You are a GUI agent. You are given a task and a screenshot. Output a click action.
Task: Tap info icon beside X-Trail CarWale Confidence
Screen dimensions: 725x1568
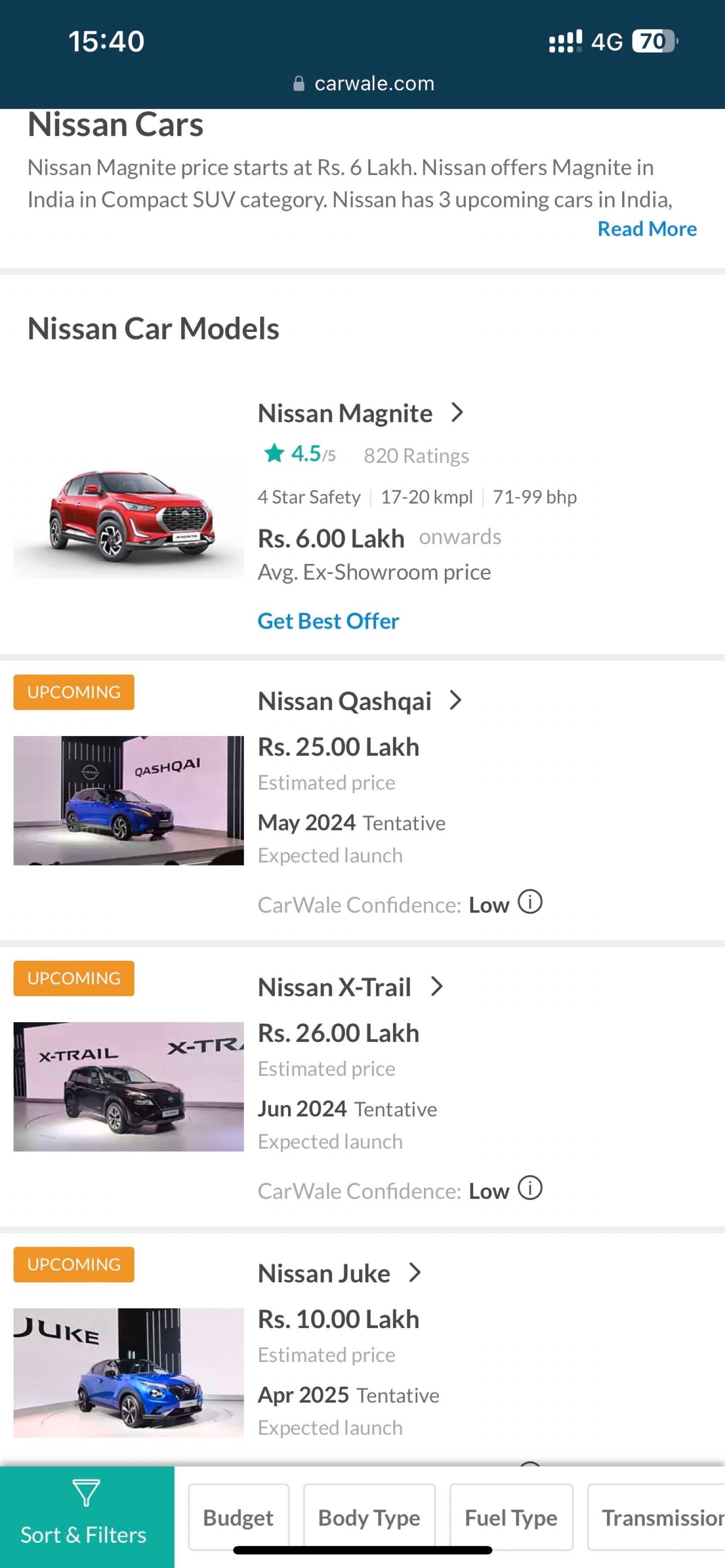[x=530, y=1188]
